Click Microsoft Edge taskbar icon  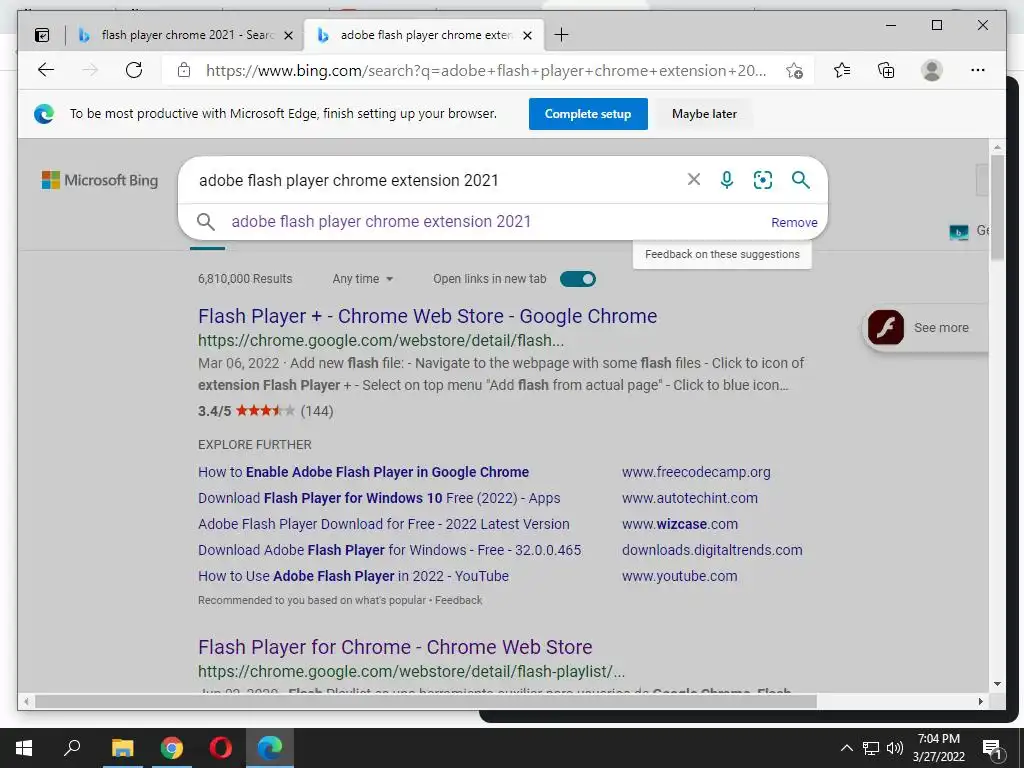tap(270, 748)
